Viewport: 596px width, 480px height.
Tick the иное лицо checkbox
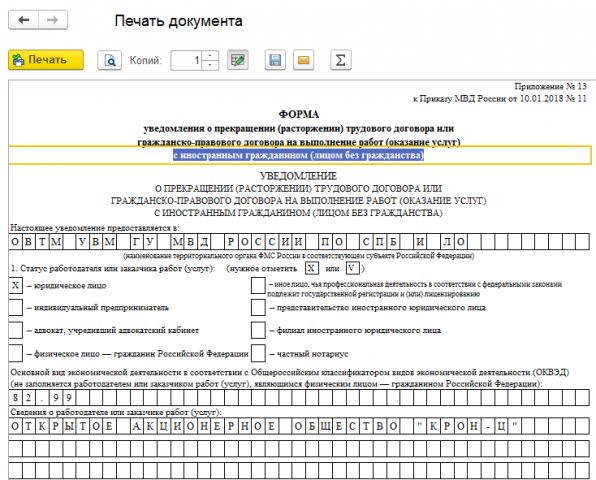point(258,285)
